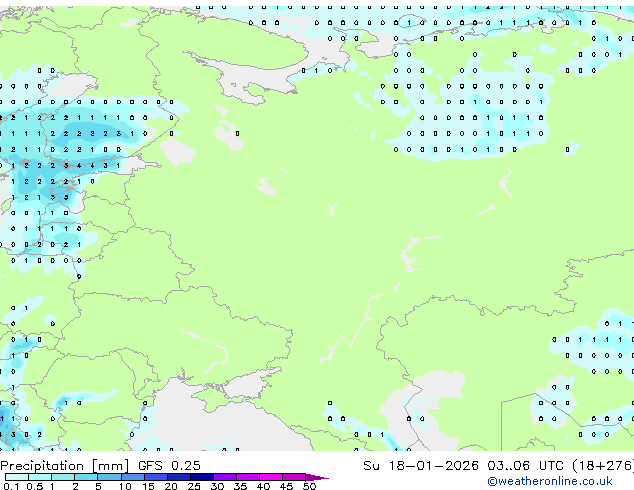The height and width of the screenshot is (490, 634).
Task: Click the 'Su 18-01-2026' date label
Action: click(421, 466)
